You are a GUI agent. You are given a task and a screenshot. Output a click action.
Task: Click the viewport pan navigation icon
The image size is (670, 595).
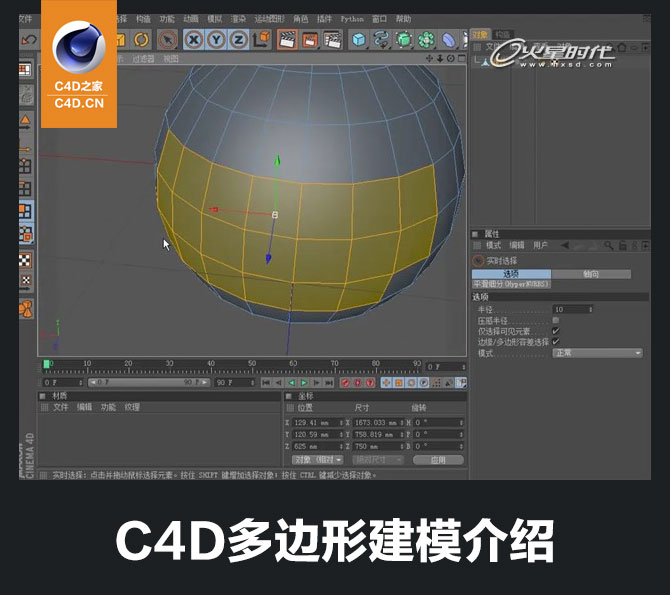429,59
